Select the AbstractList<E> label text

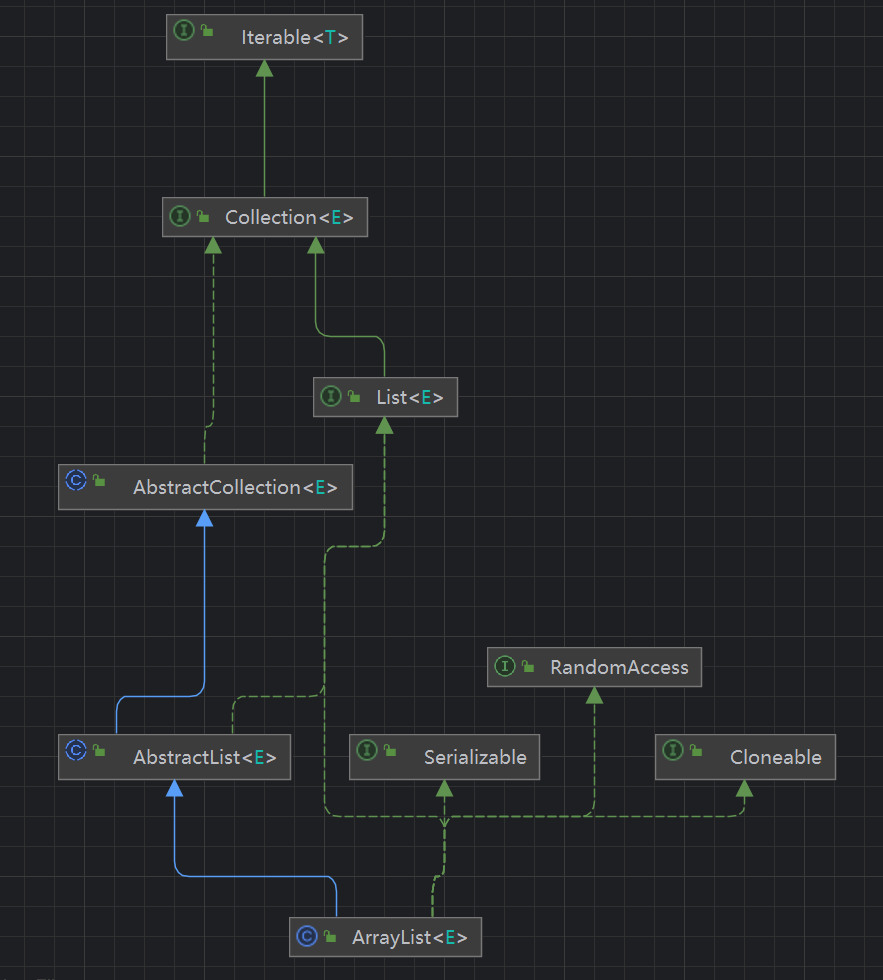[204, 758]
